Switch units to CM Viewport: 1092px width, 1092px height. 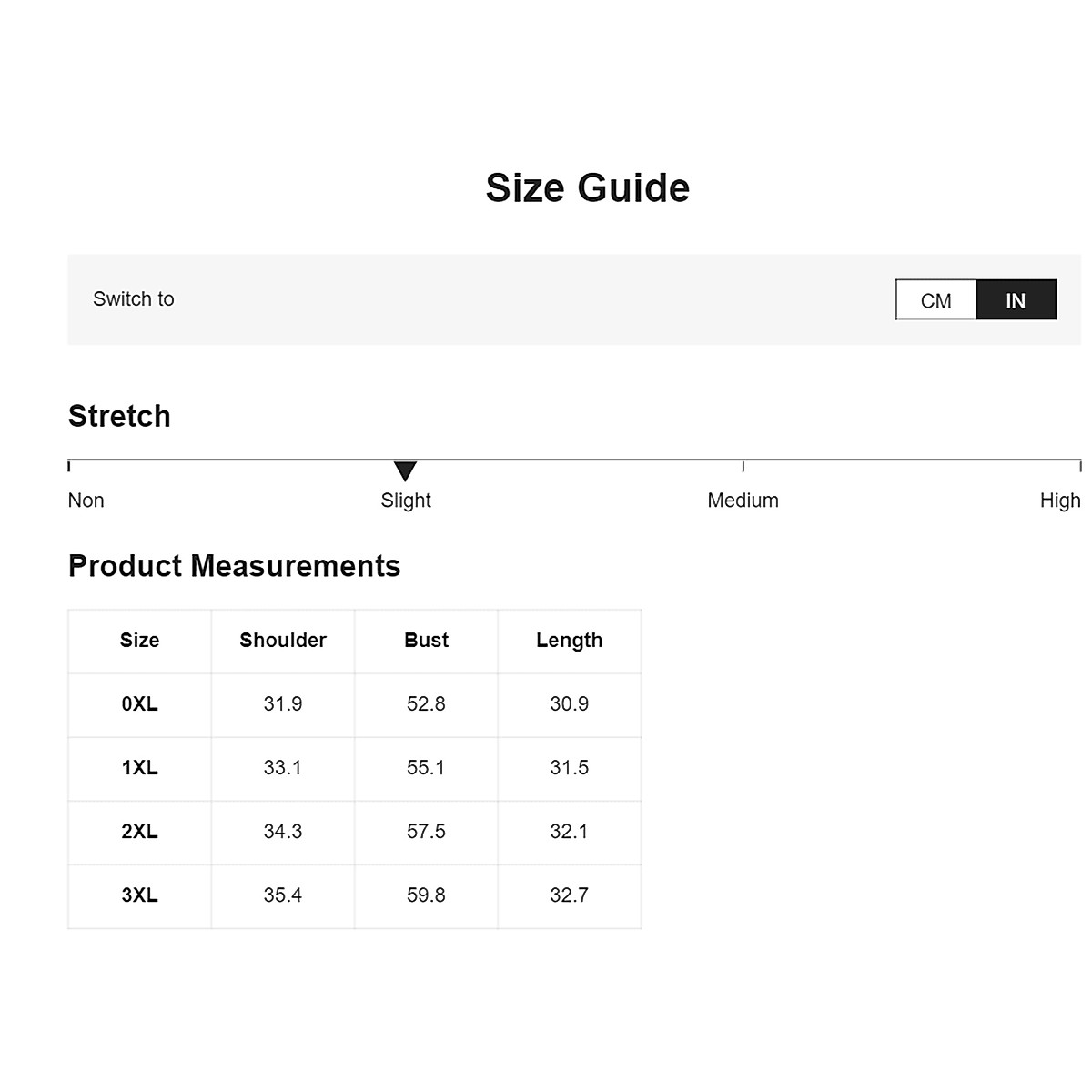coord(935,300)
